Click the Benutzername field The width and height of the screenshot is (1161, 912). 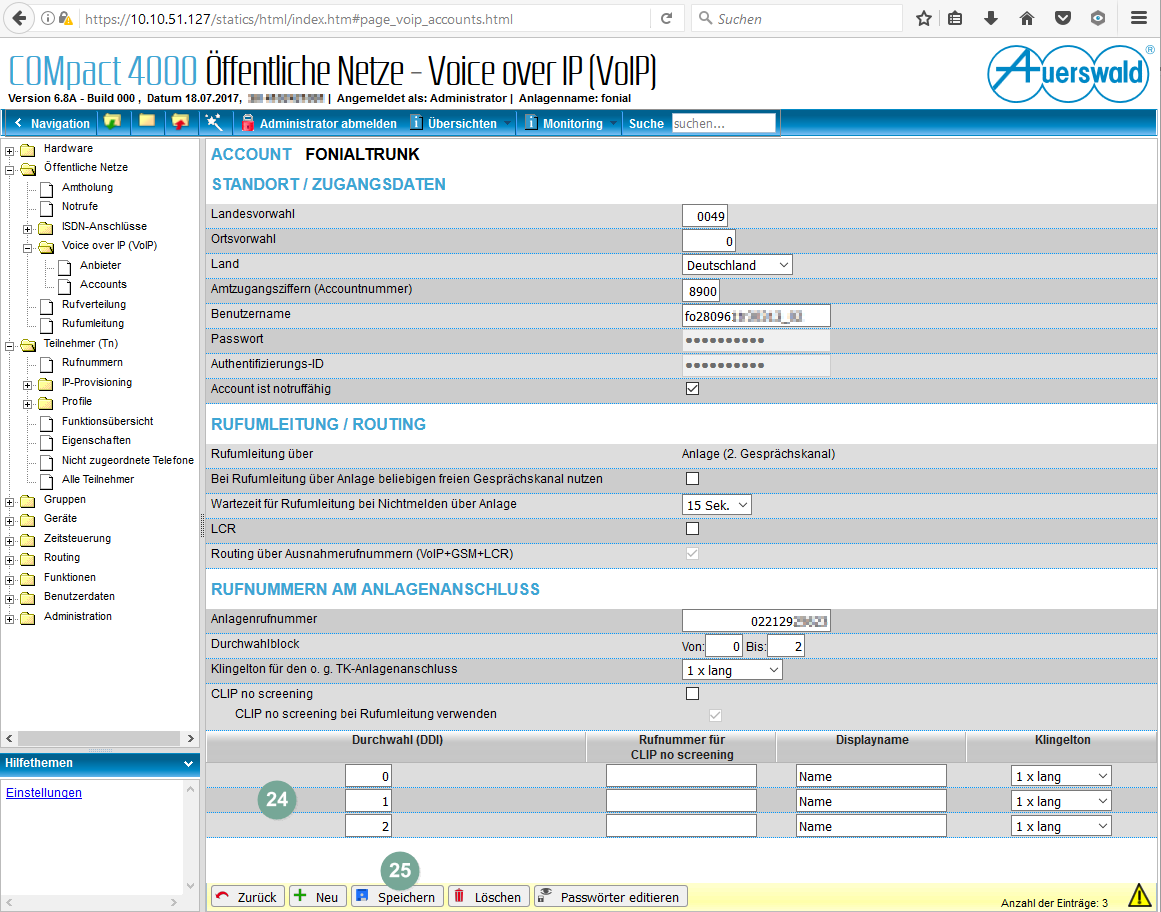tap(756, 316)
